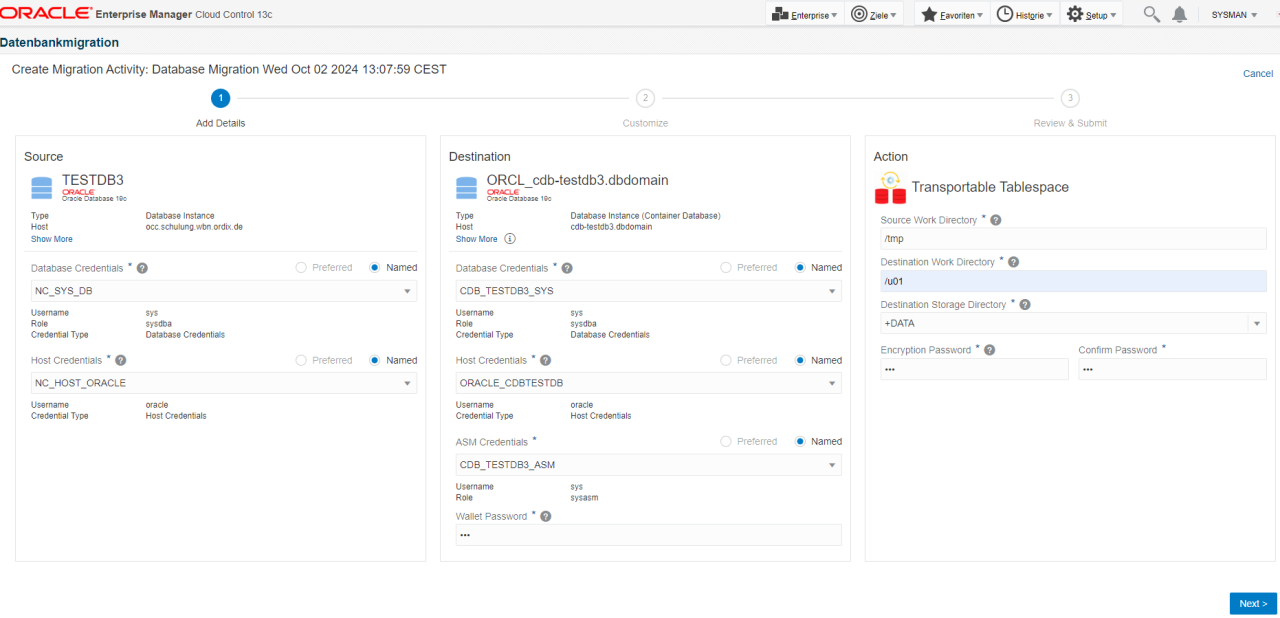The height and width of the screenshot is (618, 1280).
Task: Select Named for destination Host Credentials
Action: pyautogui.click(x=800, y=360)
